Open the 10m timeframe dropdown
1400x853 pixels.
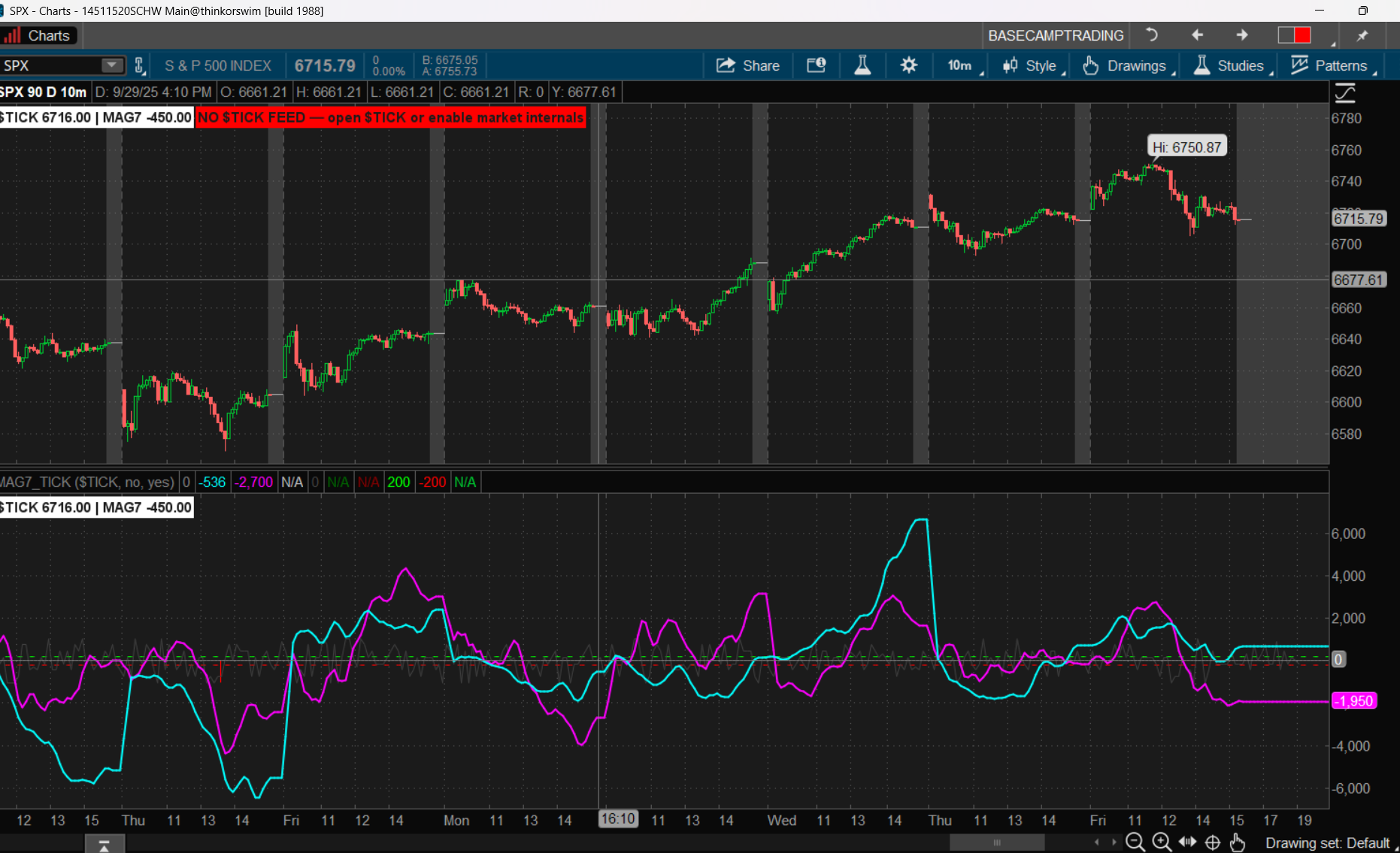coord(960,65)
